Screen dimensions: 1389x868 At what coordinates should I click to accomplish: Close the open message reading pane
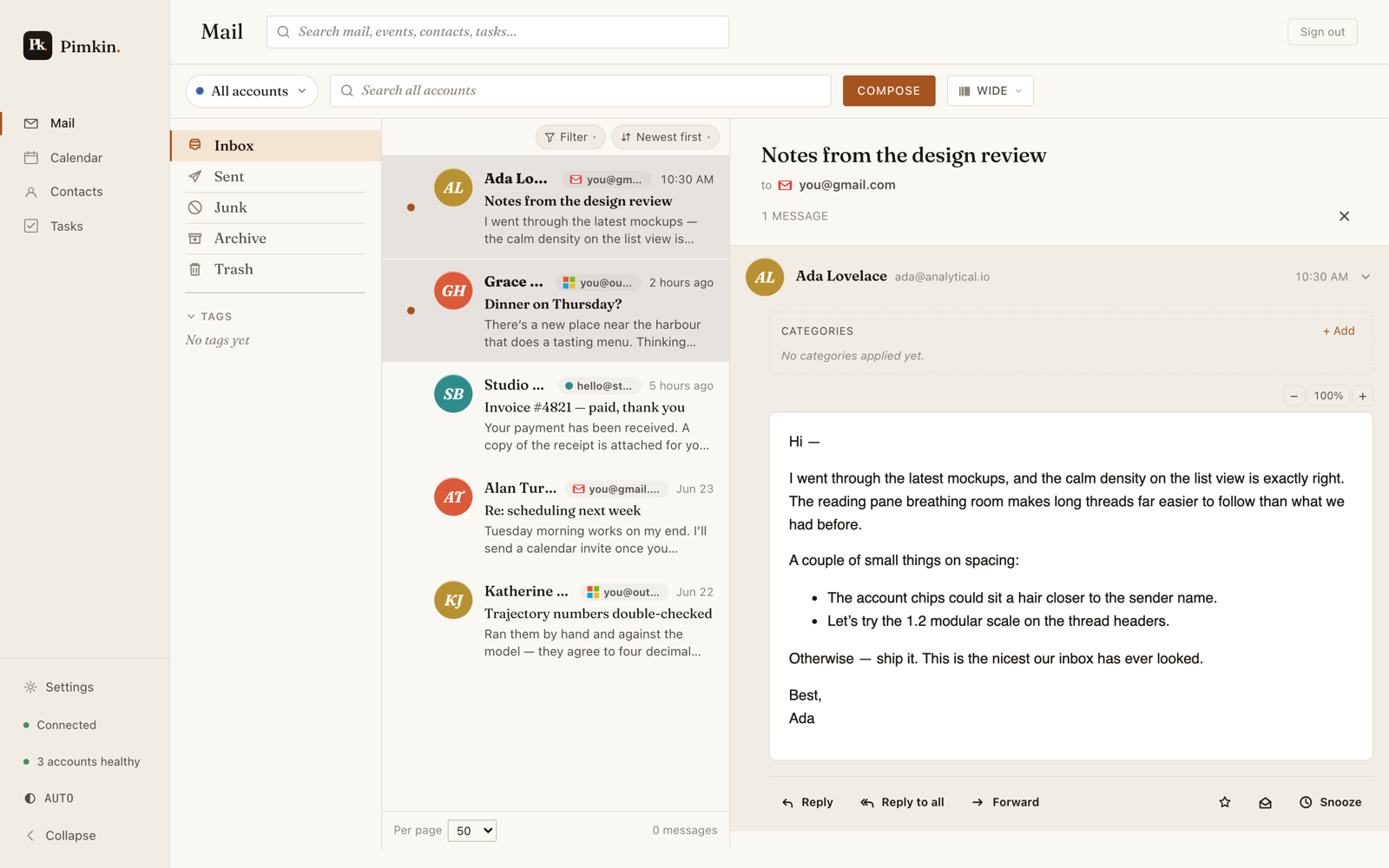click(x=1344, y=216)
